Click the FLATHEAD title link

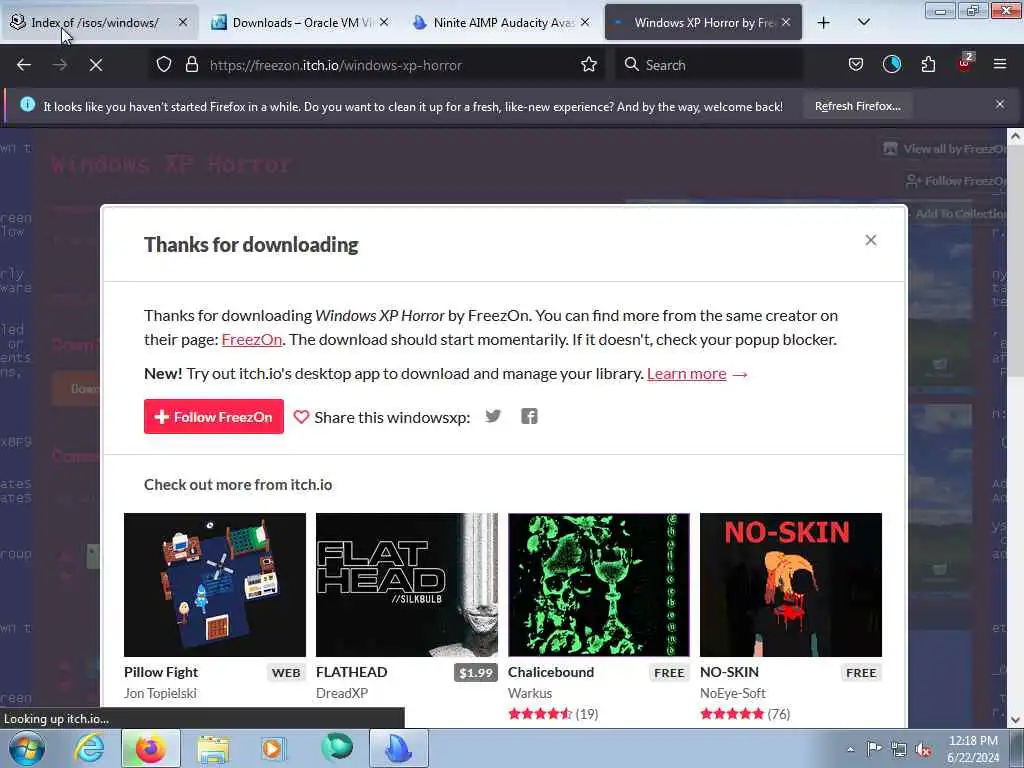pyautogui.click(x=351, y=672)
